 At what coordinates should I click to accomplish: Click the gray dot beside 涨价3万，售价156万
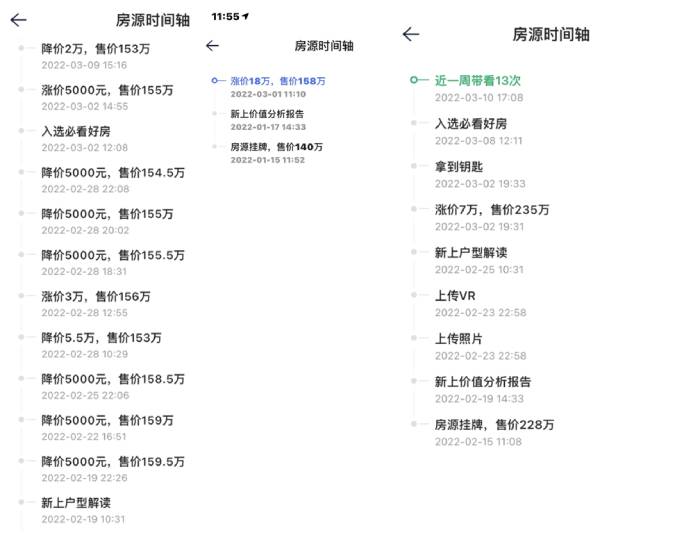click(x=21, y=296)
